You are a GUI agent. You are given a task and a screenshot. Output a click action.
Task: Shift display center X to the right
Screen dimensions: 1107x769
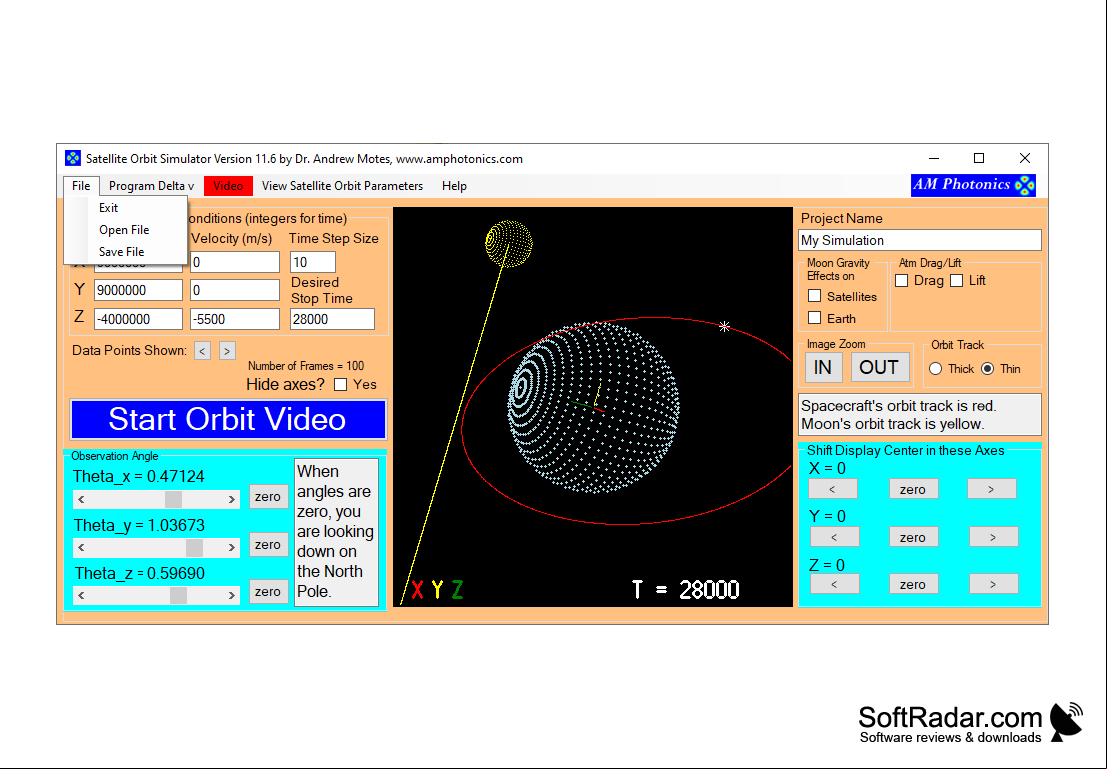[x=992, y=489]
